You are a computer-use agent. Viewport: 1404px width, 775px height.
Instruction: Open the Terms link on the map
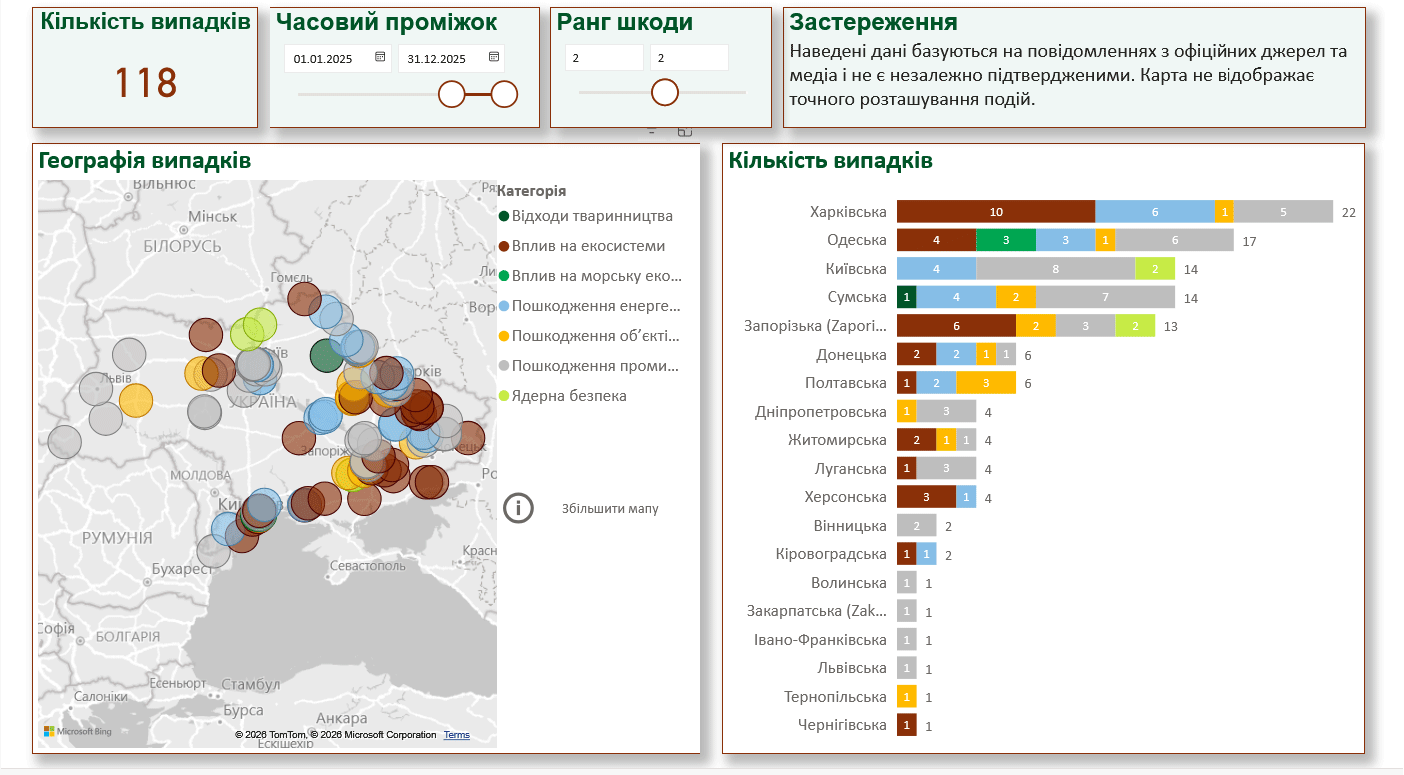coord(456,735)
